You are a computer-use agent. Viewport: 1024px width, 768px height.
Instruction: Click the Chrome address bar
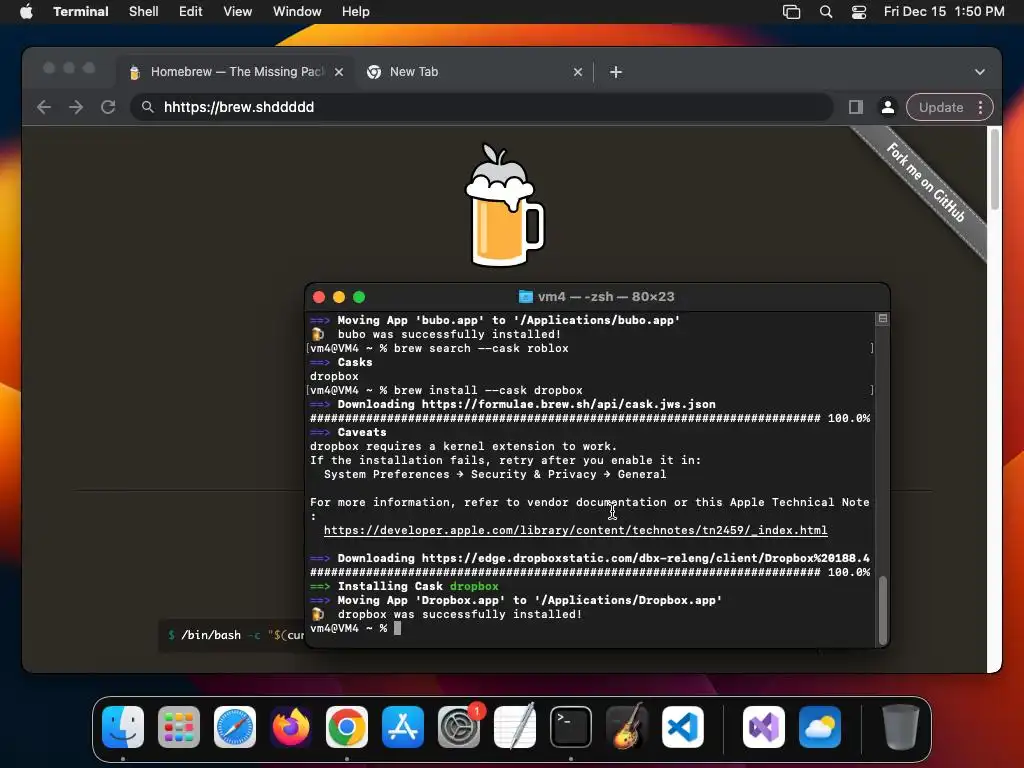tap(482, 107)
